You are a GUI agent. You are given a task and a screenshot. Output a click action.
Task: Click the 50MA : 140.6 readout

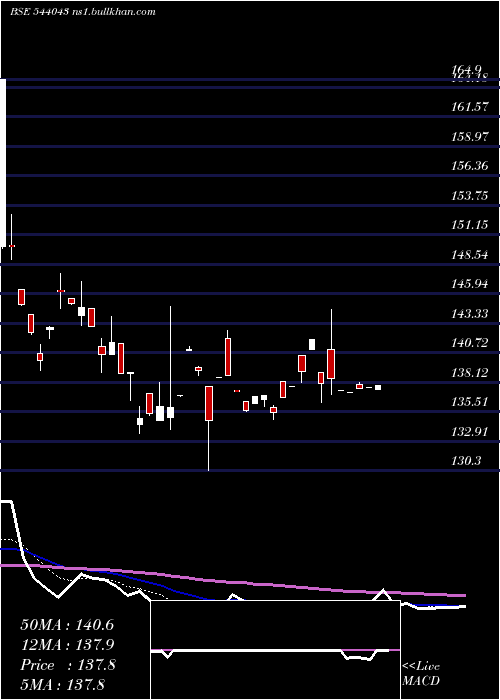coord(67,625)
